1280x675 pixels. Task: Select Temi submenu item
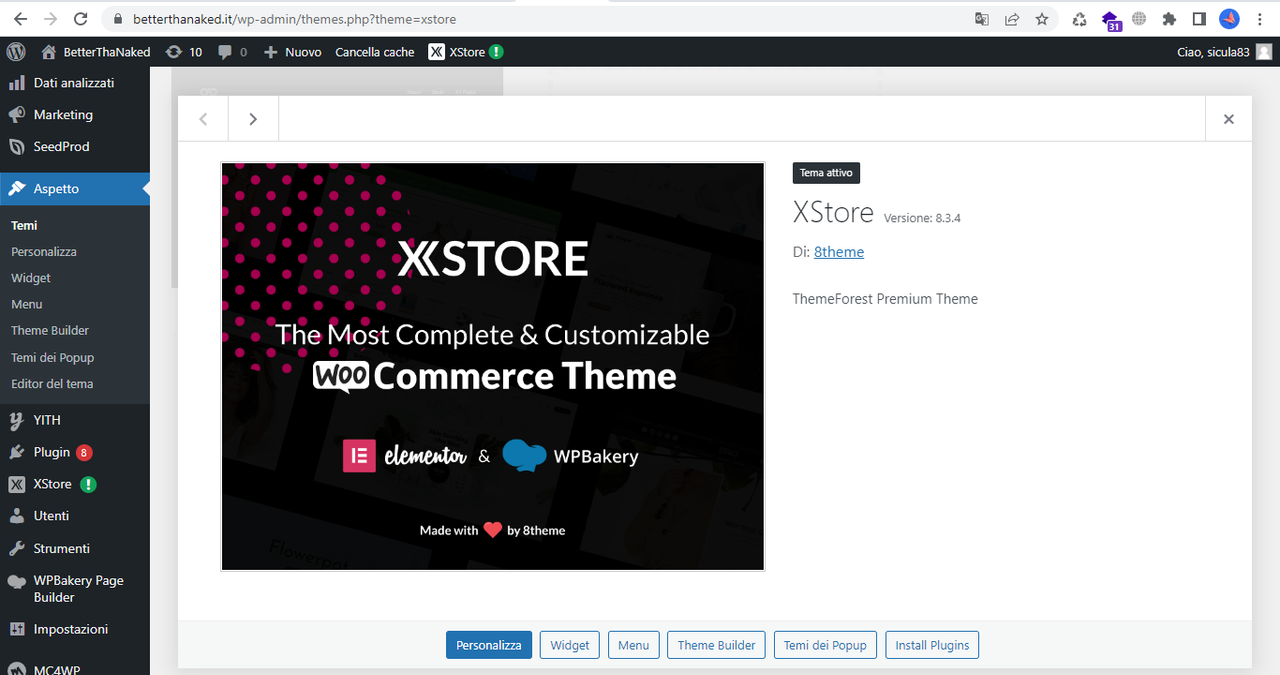click(24, 226)
